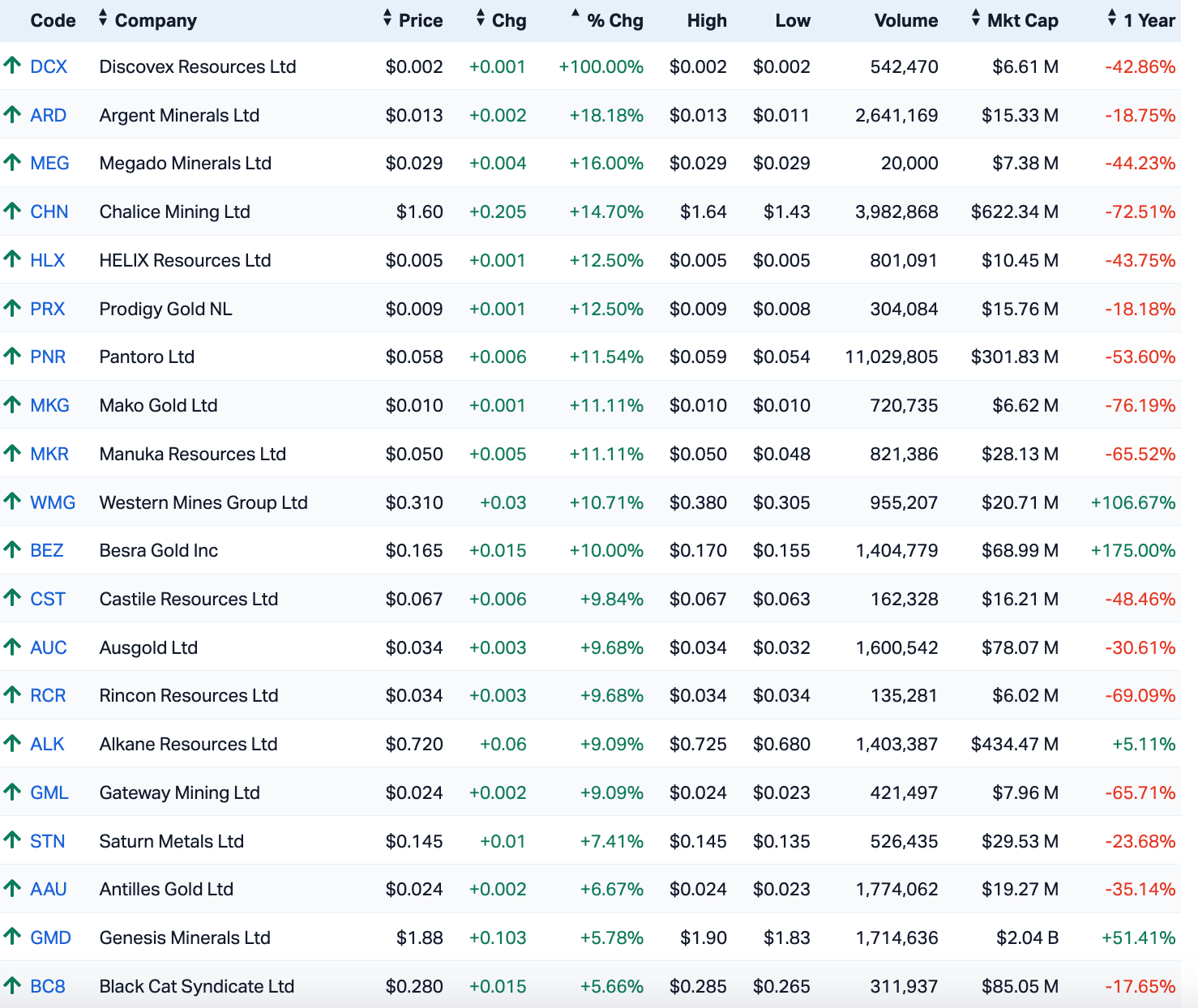Click the +175.00% one year value
This screenshot has width=1198, height=1008.
[1133, 550]
